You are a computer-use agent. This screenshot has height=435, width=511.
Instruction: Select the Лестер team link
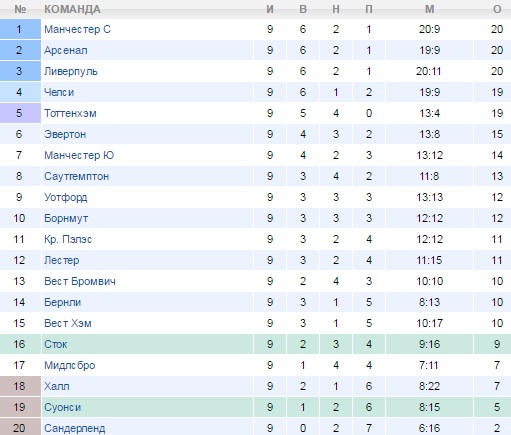(x=62, y=260)
